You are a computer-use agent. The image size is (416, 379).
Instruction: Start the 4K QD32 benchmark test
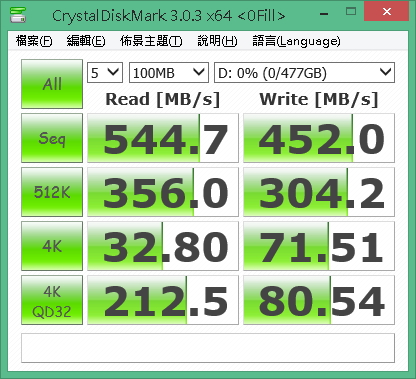click(x=52, y=300)
